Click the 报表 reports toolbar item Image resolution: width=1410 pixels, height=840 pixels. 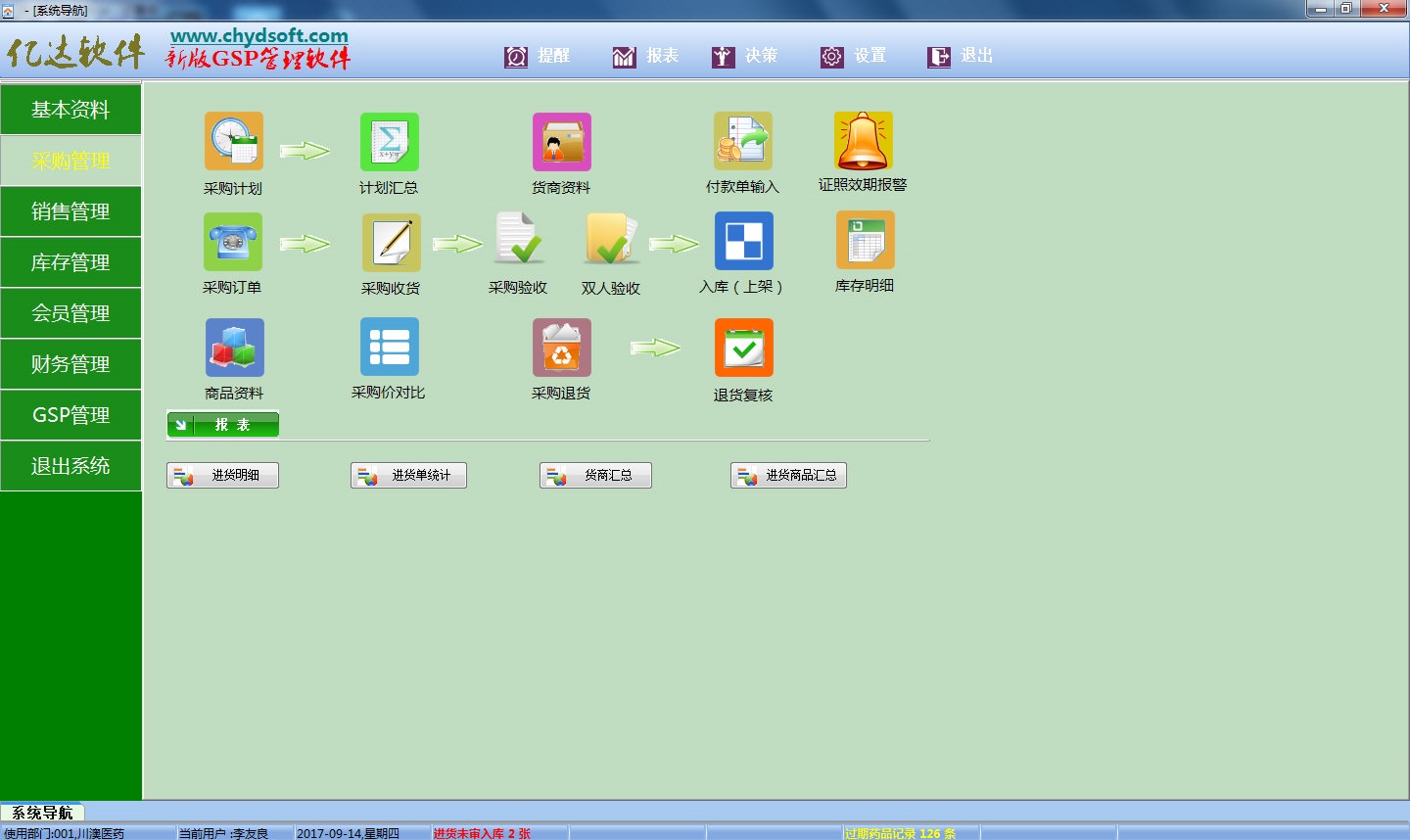(x=645, y=56)
